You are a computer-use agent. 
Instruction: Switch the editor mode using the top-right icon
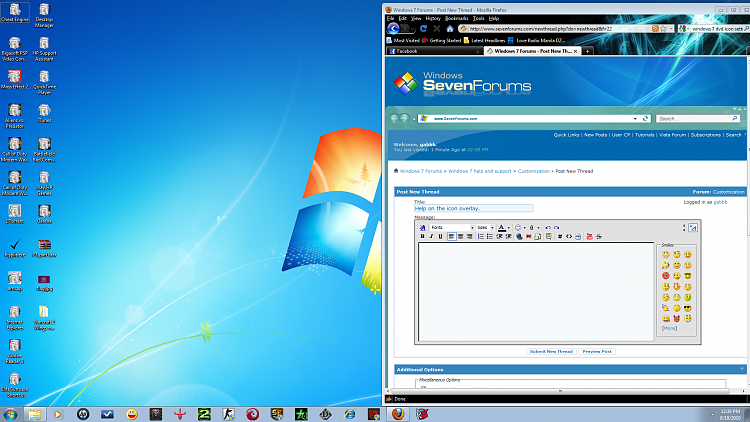click(x=693, y=228)
